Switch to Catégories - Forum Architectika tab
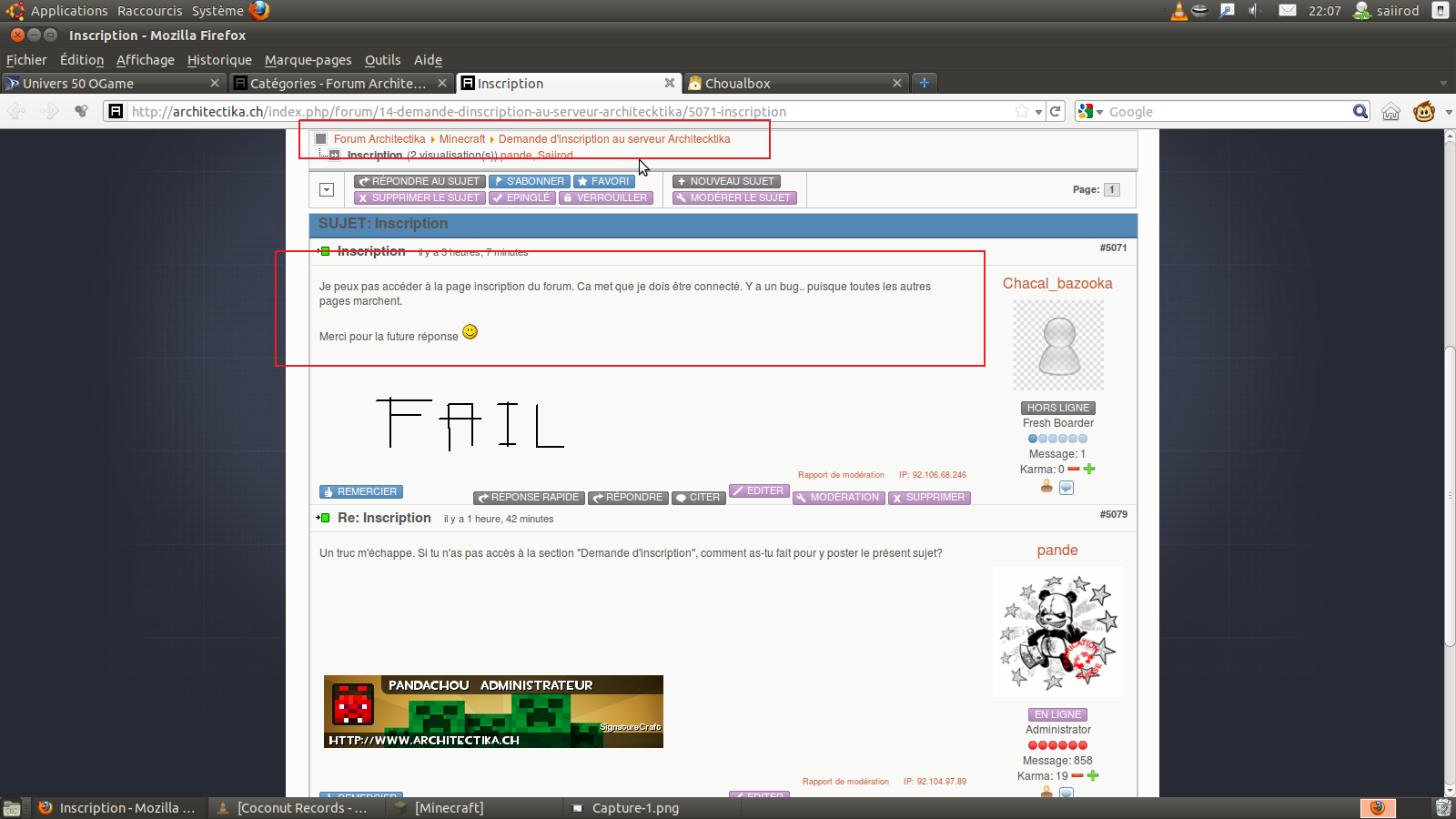Screen dimensions: 1456x819 [340, 83]
